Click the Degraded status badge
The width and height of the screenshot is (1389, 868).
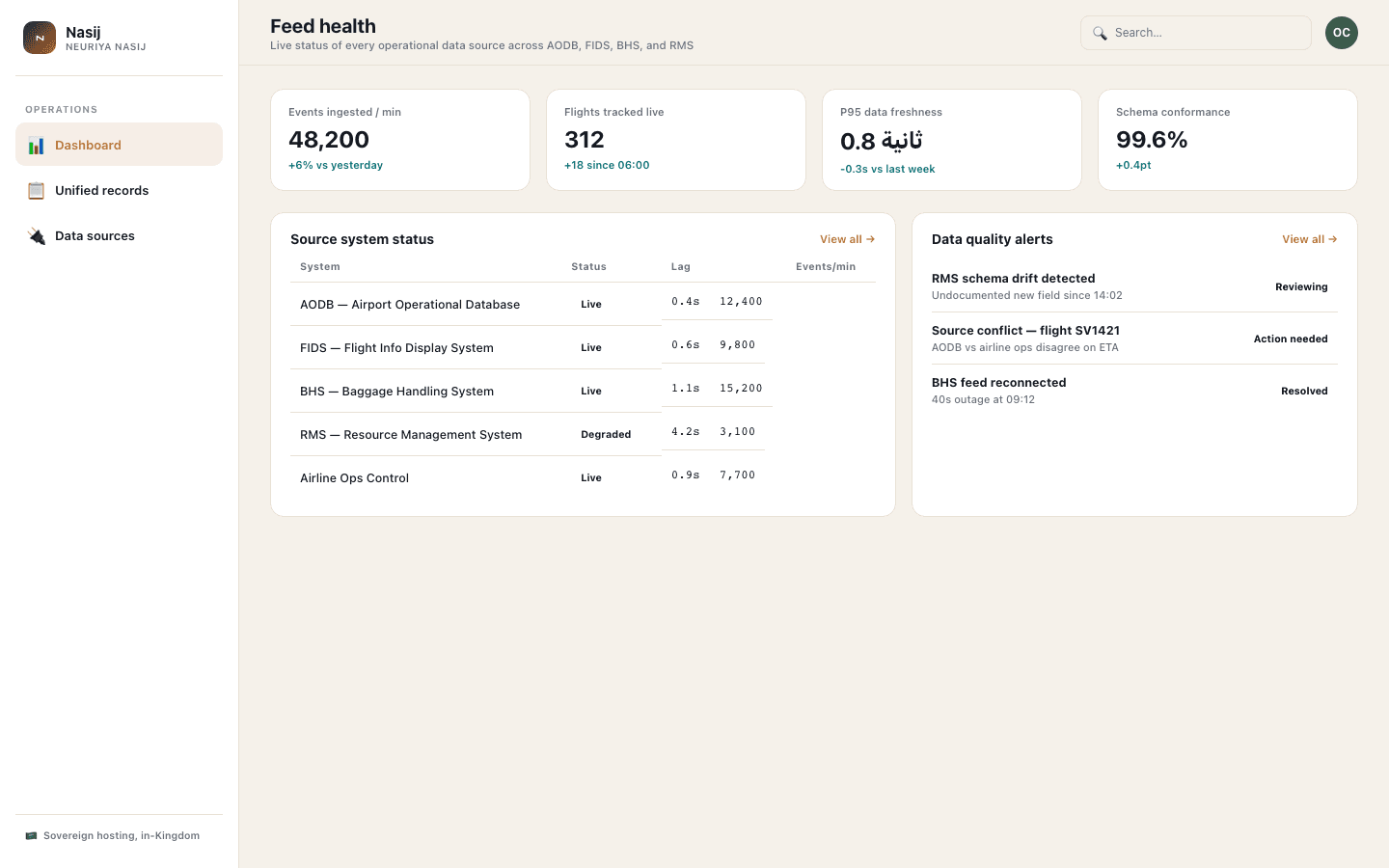(x=606, y=435)
